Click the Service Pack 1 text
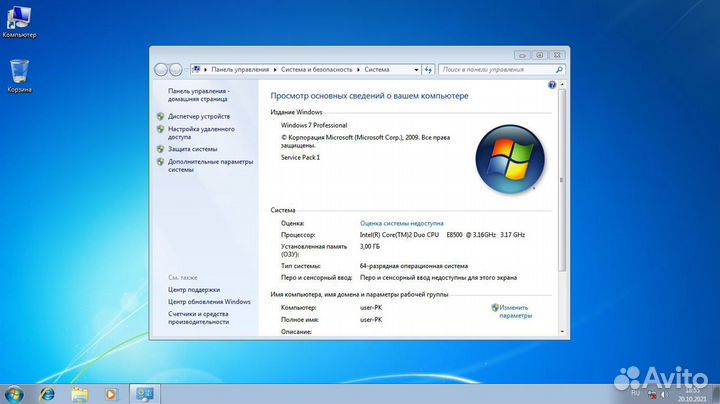720x404 pixels. [300, 157]
